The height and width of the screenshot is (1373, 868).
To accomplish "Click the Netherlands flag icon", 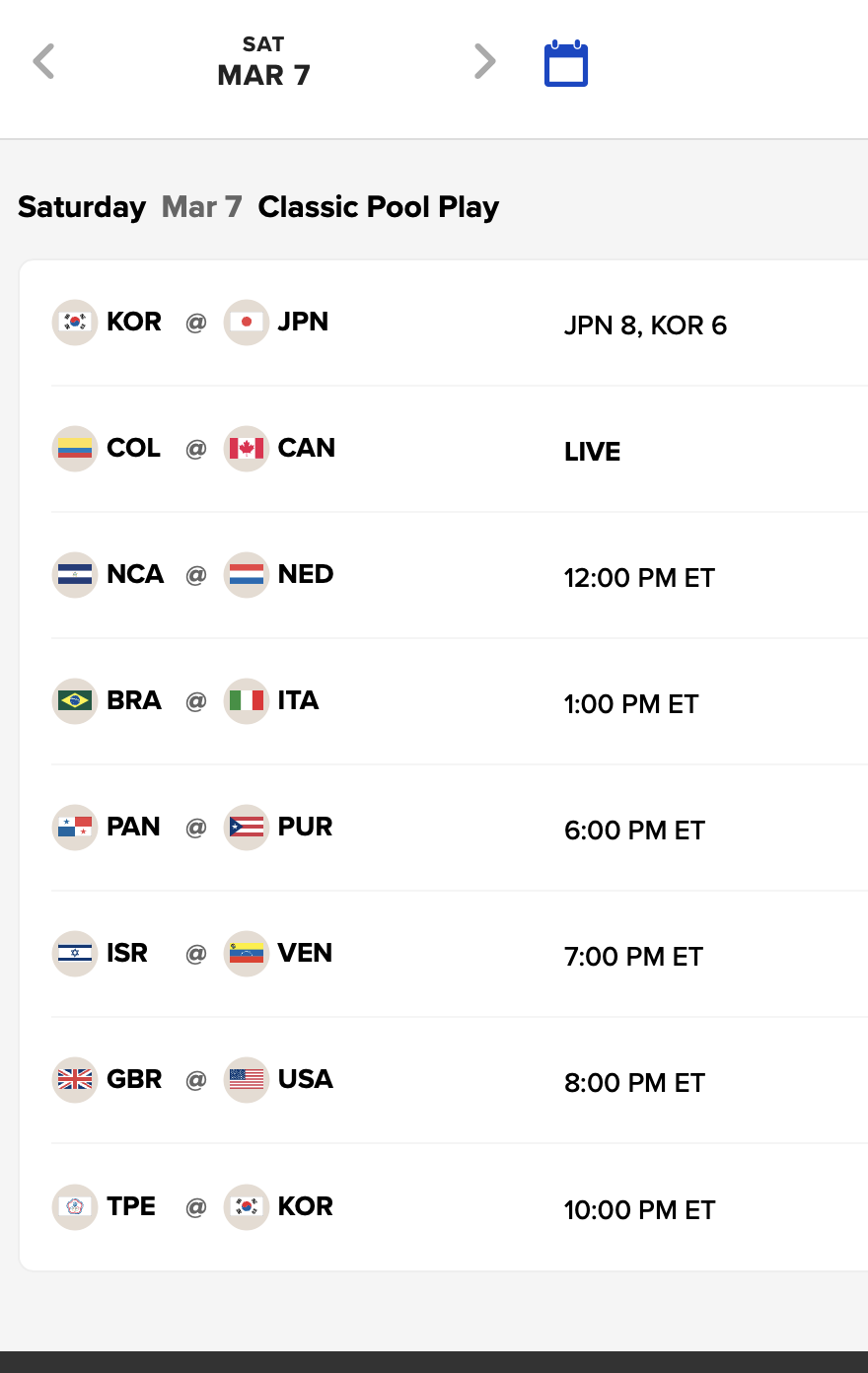I will pyautogui.click(x=247, y=575).
